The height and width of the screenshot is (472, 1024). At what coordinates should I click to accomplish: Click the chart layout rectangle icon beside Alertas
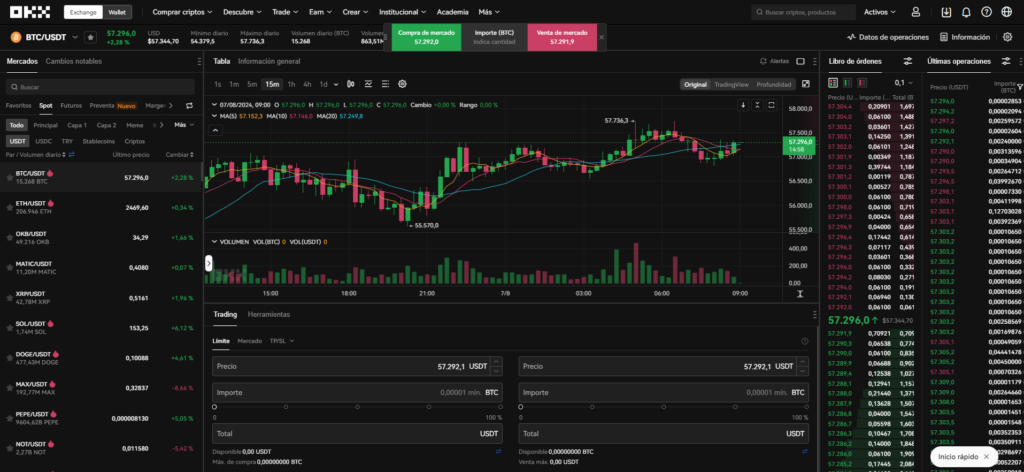pyautogui.click(x=800, y=61)
